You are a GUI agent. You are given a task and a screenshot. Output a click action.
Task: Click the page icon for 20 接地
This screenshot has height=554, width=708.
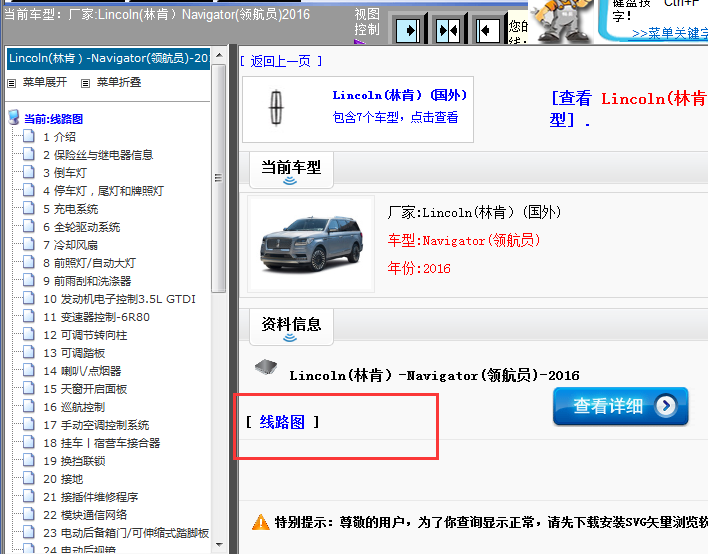(x=28, y=478)
